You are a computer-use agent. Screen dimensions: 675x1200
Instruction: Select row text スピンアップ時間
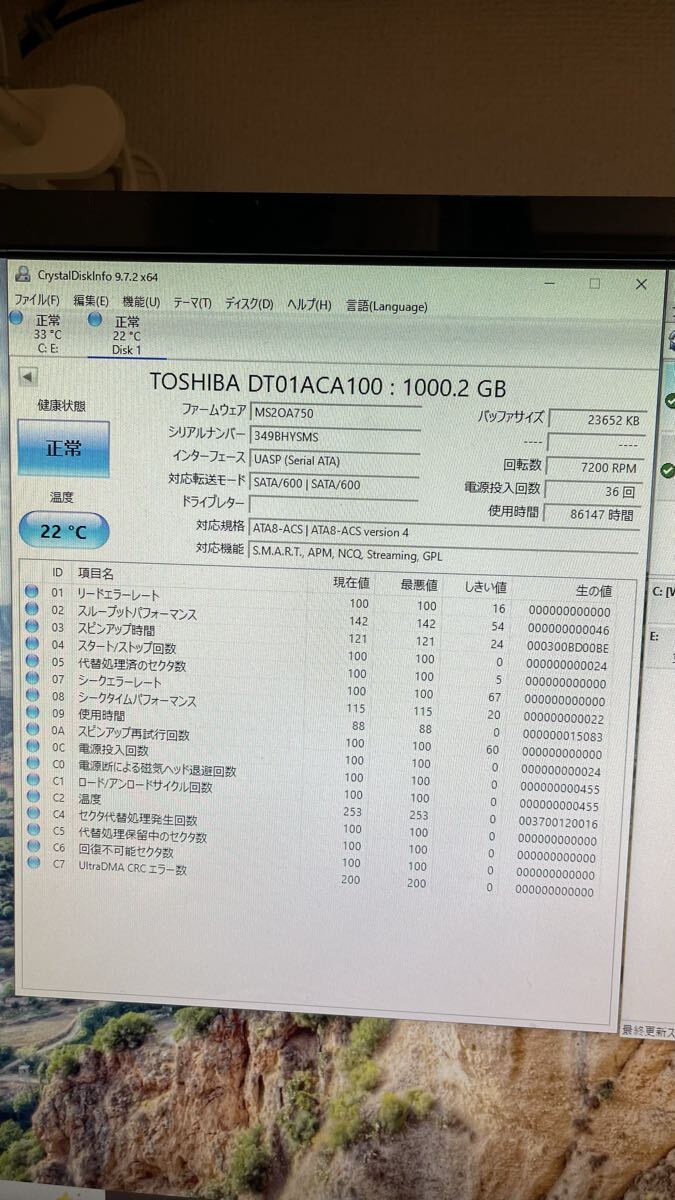coord(116,630)
